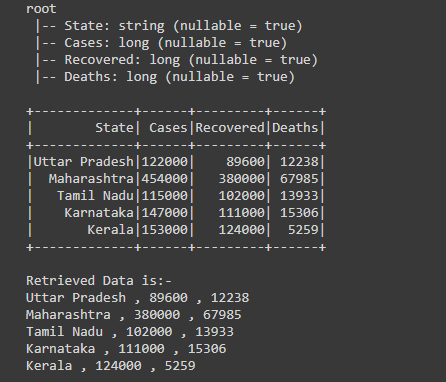
Task: Click the Tamil Nadu retrieved data line
Action: (x=130, y=332)
